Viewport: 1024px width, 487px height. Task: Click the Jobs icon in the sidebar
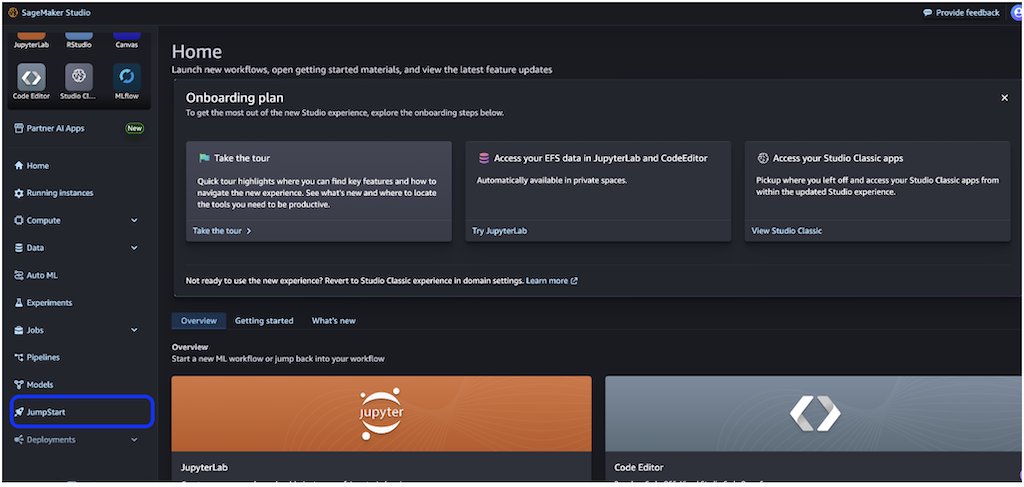[x=19, y=330]
